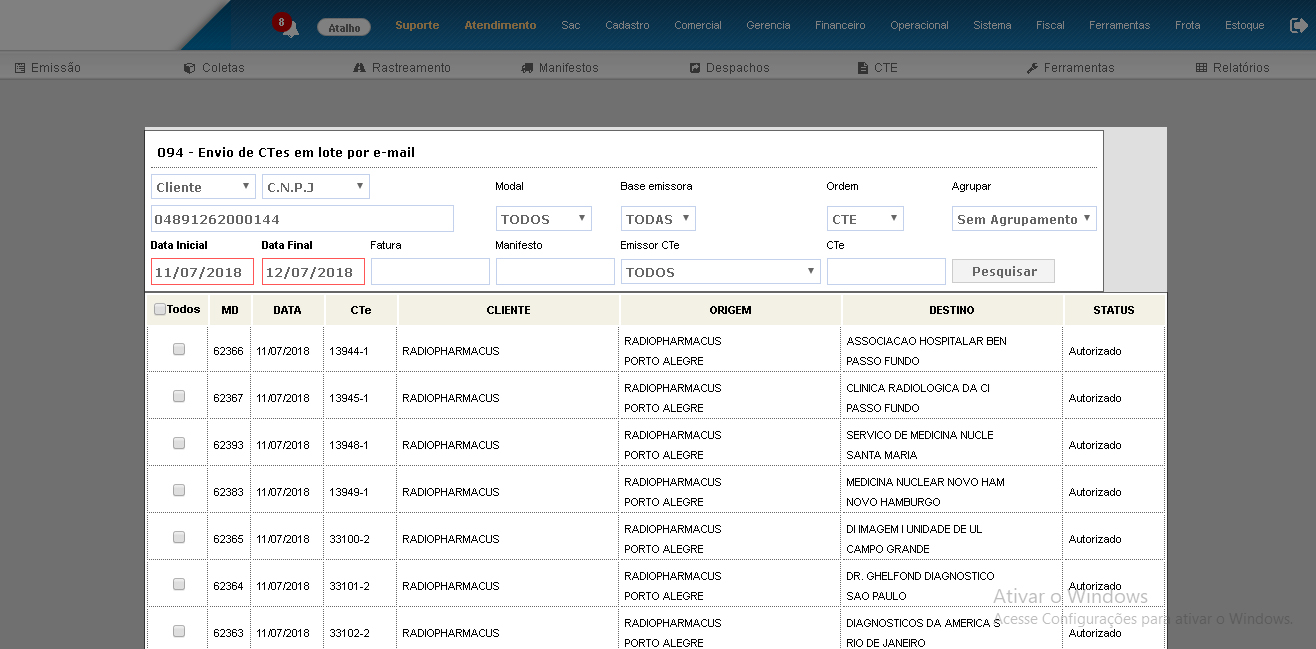Tick the checkbox for CTe 13944-1

(179, 349)
